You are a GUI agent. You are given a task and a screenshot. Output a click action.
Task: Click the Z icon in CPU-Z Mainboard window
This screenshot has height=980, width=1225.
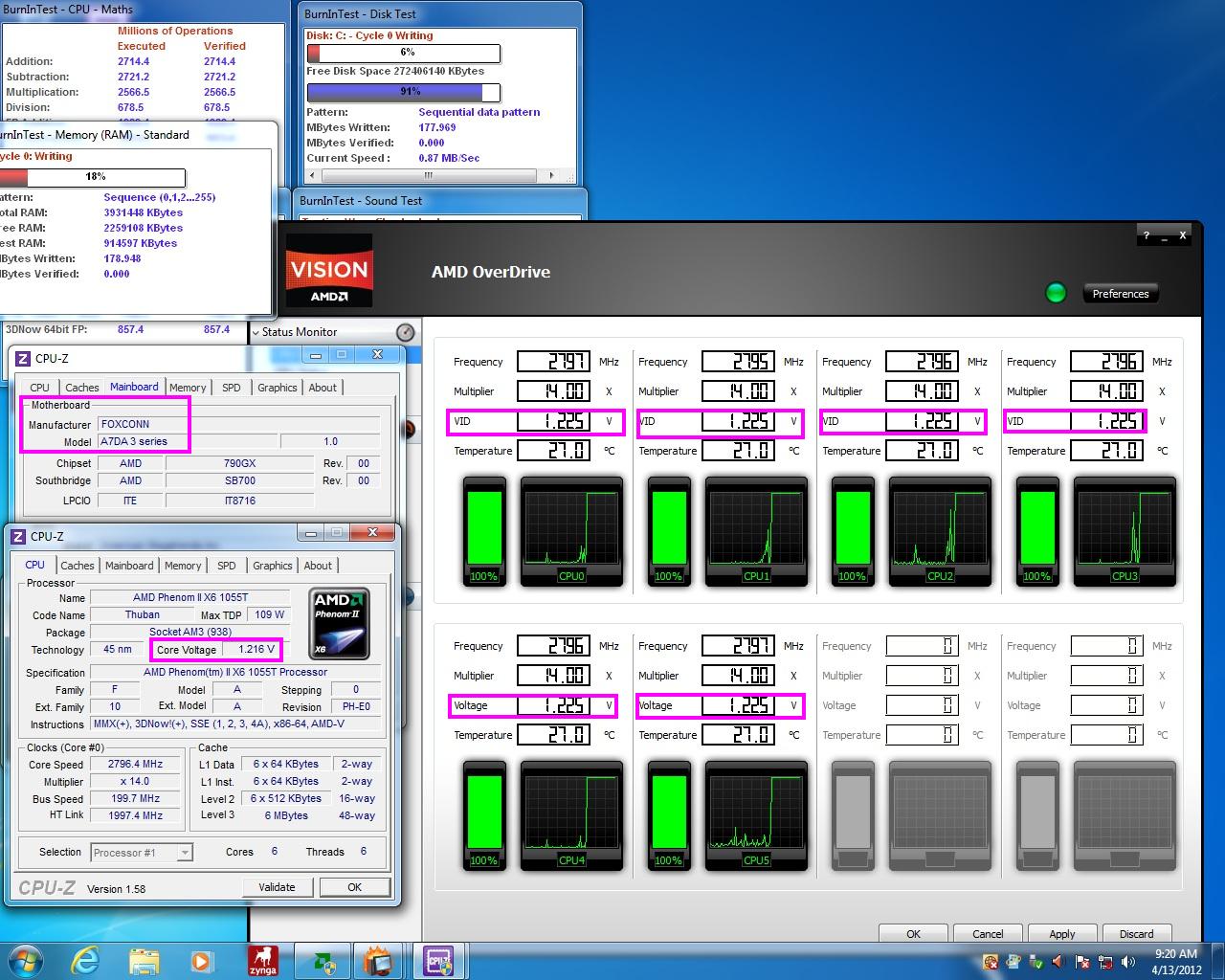tap(23, 359)
